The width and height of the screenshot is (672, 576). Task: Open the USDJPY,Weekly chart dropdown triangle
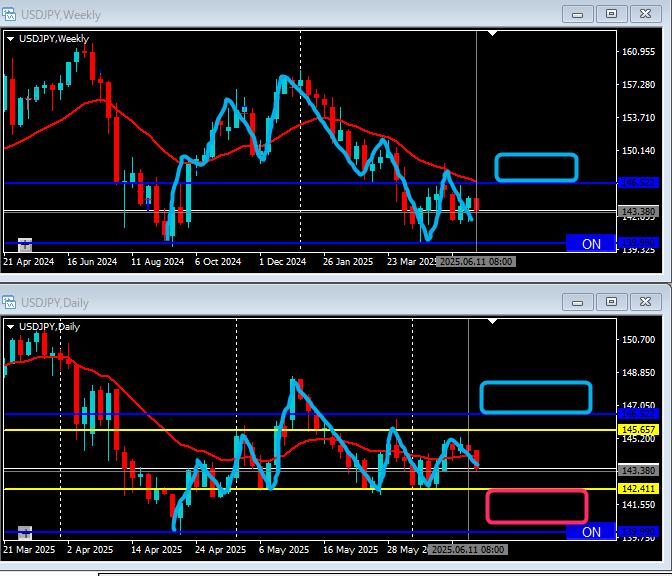[10, 39]
